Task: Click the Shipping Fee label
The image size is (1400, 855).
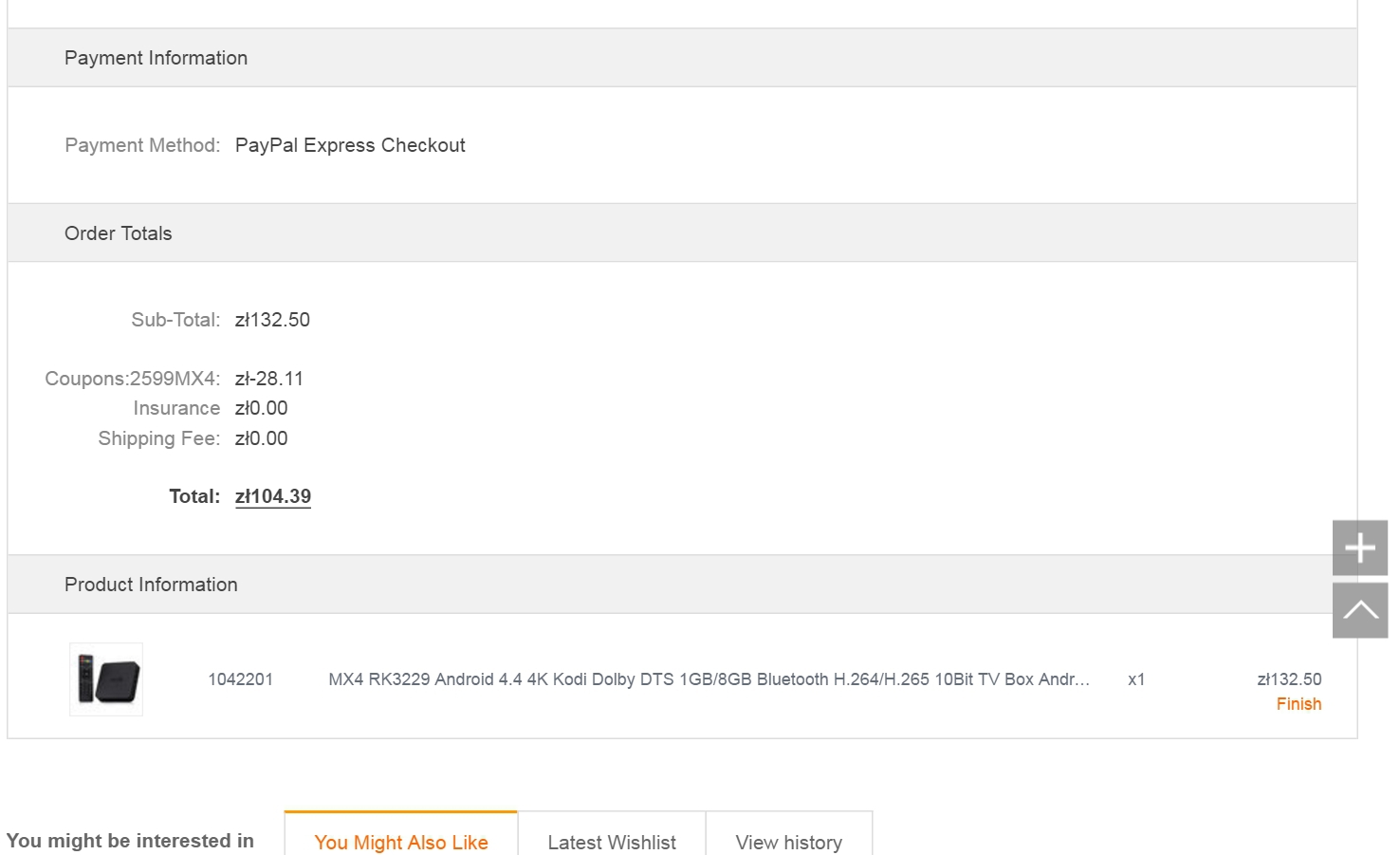Action: coord(158,438)
